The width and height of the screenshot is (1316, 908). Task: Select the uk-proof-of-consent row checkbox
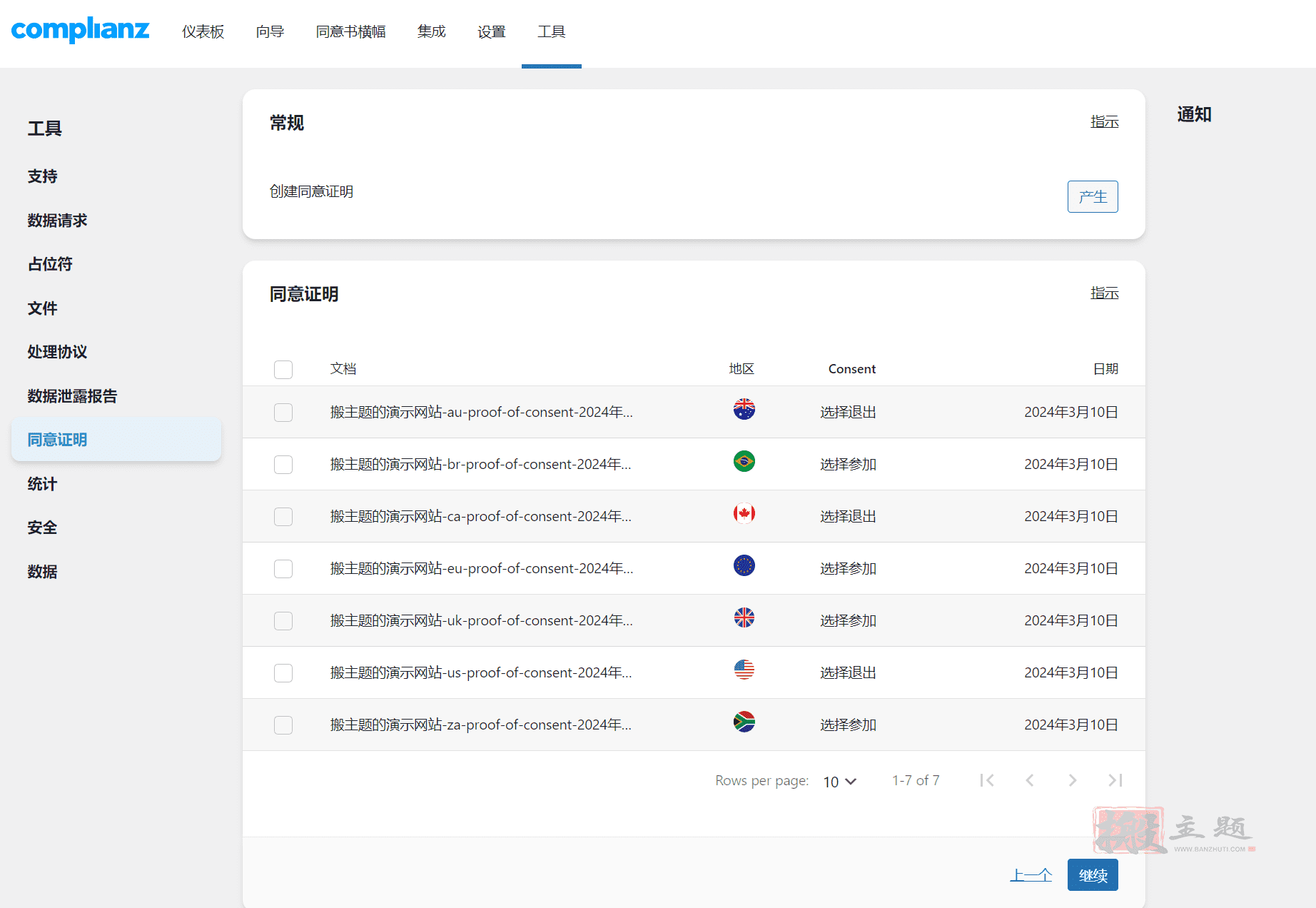pyautogui.click(x=283, y=620)
